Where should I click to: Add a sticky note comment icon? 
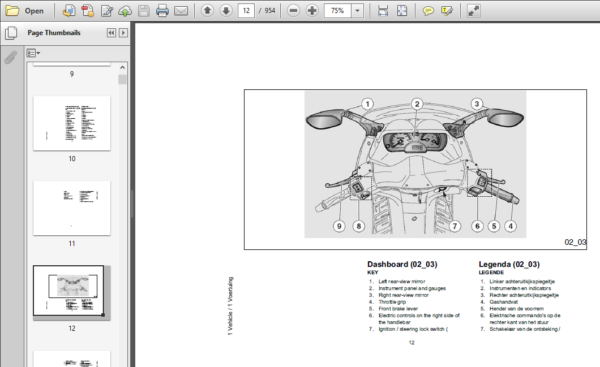click(428, 11)
